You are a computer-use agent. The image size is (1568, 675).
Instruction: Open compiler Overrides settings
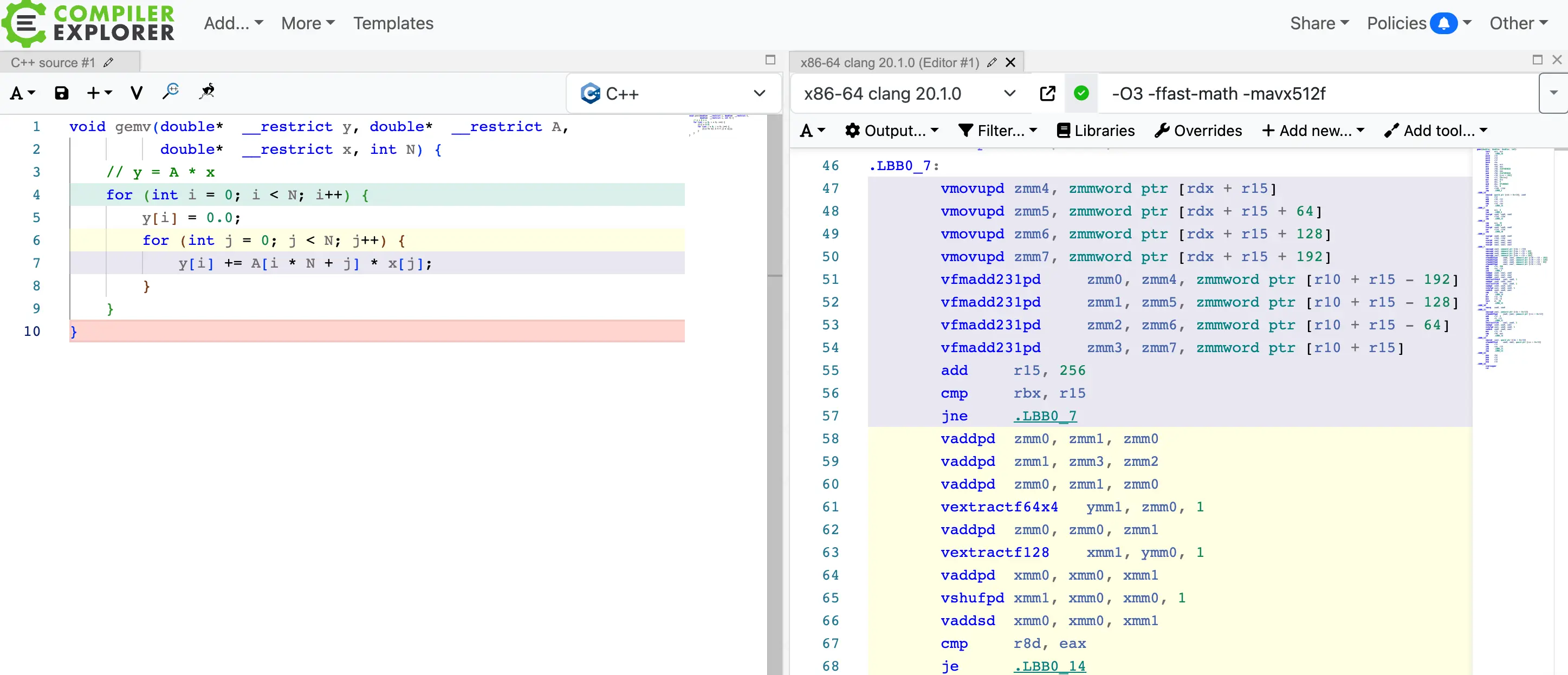click(x=1198, y=131)
